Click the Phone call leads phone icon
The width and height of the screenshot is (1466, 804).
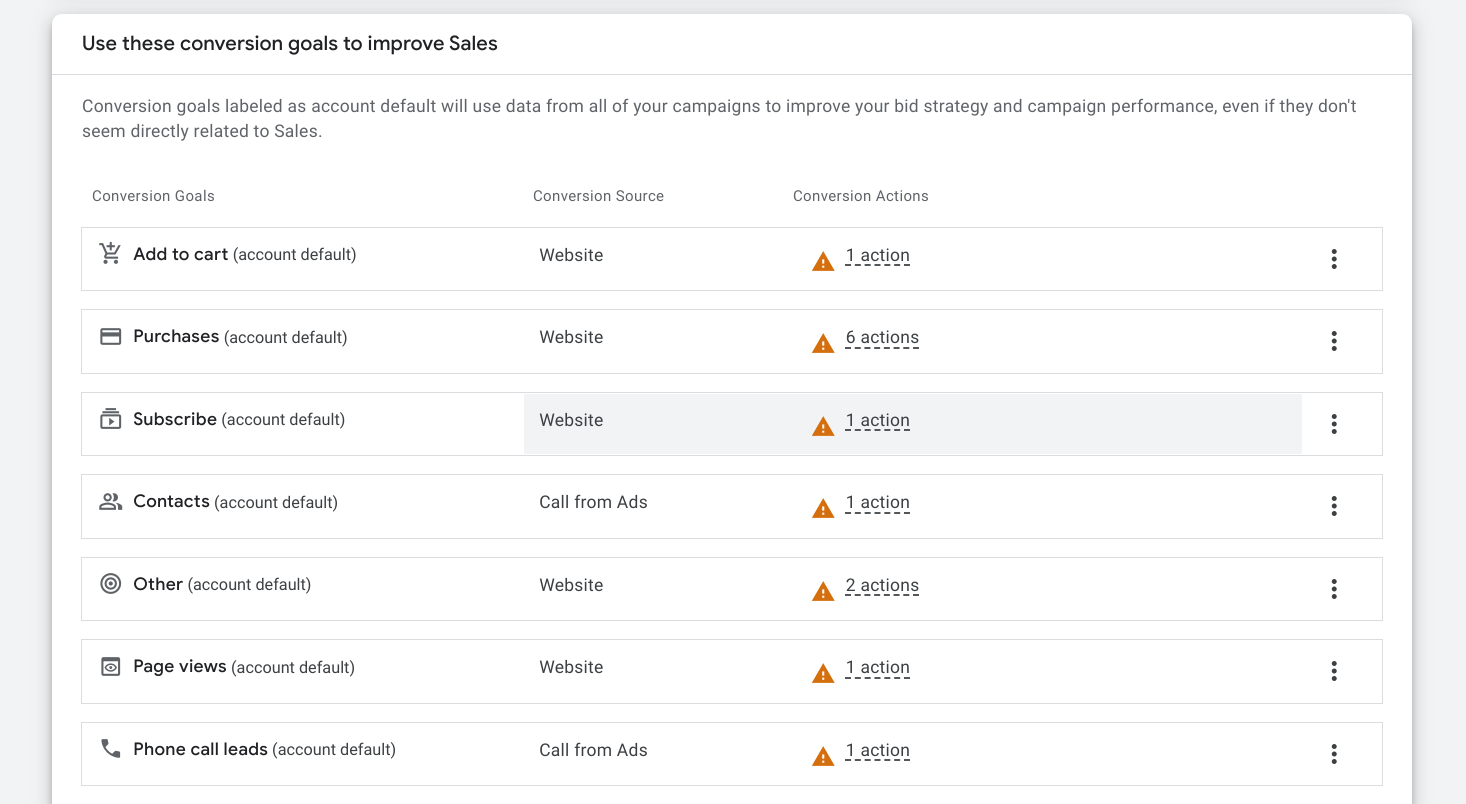click(x=110, y=749)
